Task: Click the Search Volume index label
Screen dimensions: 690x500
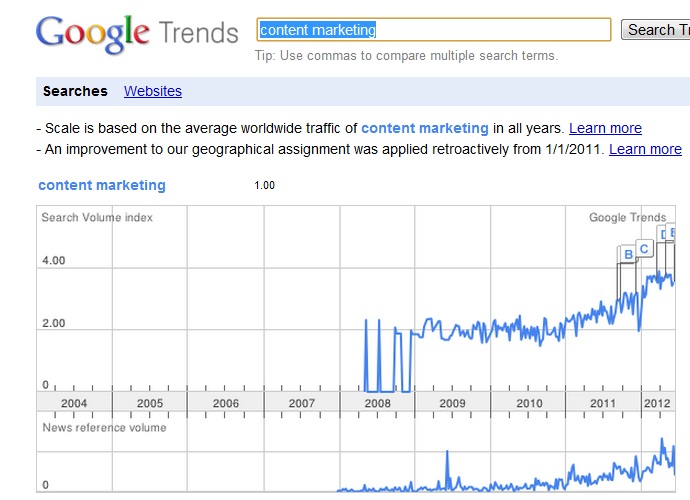Action: pos(97,217)
